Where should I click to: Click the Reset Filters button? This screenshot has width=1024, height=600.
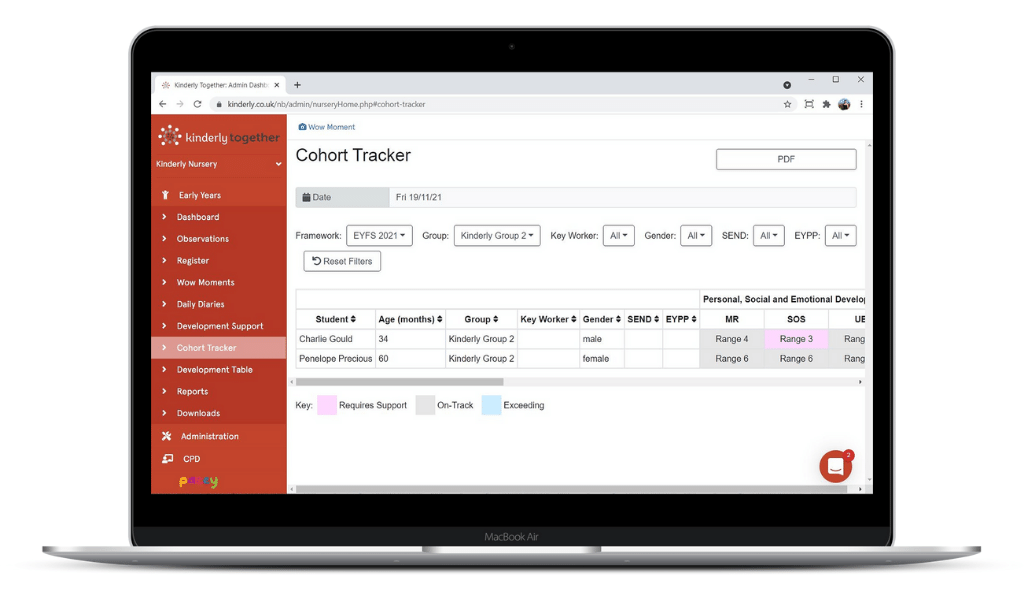click(x=342, y=261)
